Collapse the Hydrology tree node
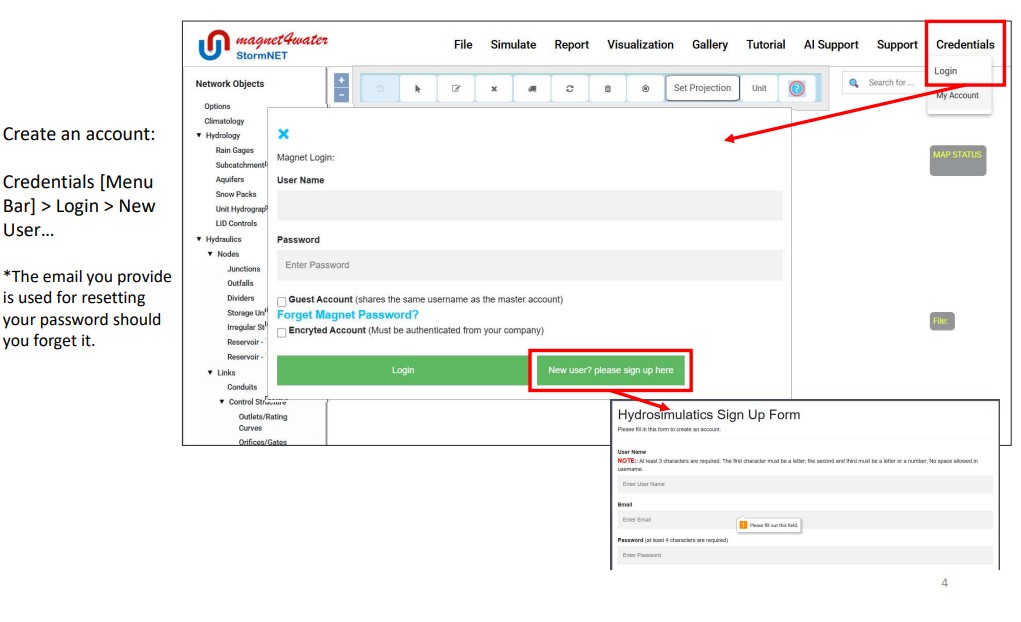This screenshot has height=622, width=1021. coord(199,135)
